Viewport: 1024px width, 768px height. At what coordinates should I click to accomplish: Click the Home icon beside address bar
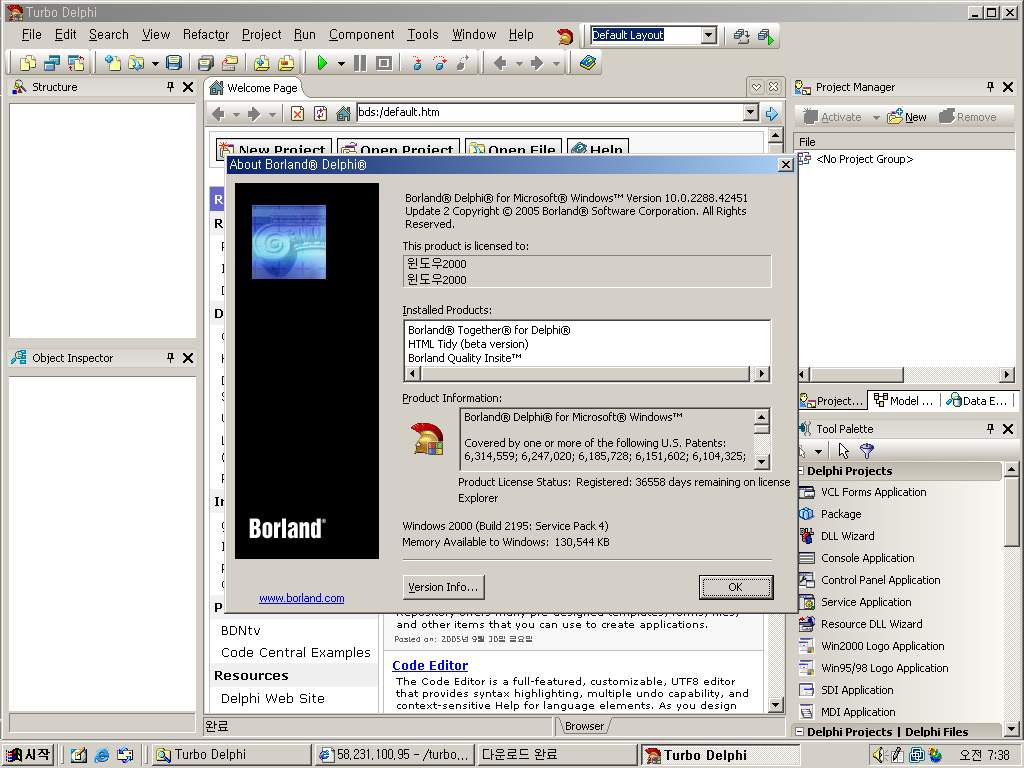343,114
